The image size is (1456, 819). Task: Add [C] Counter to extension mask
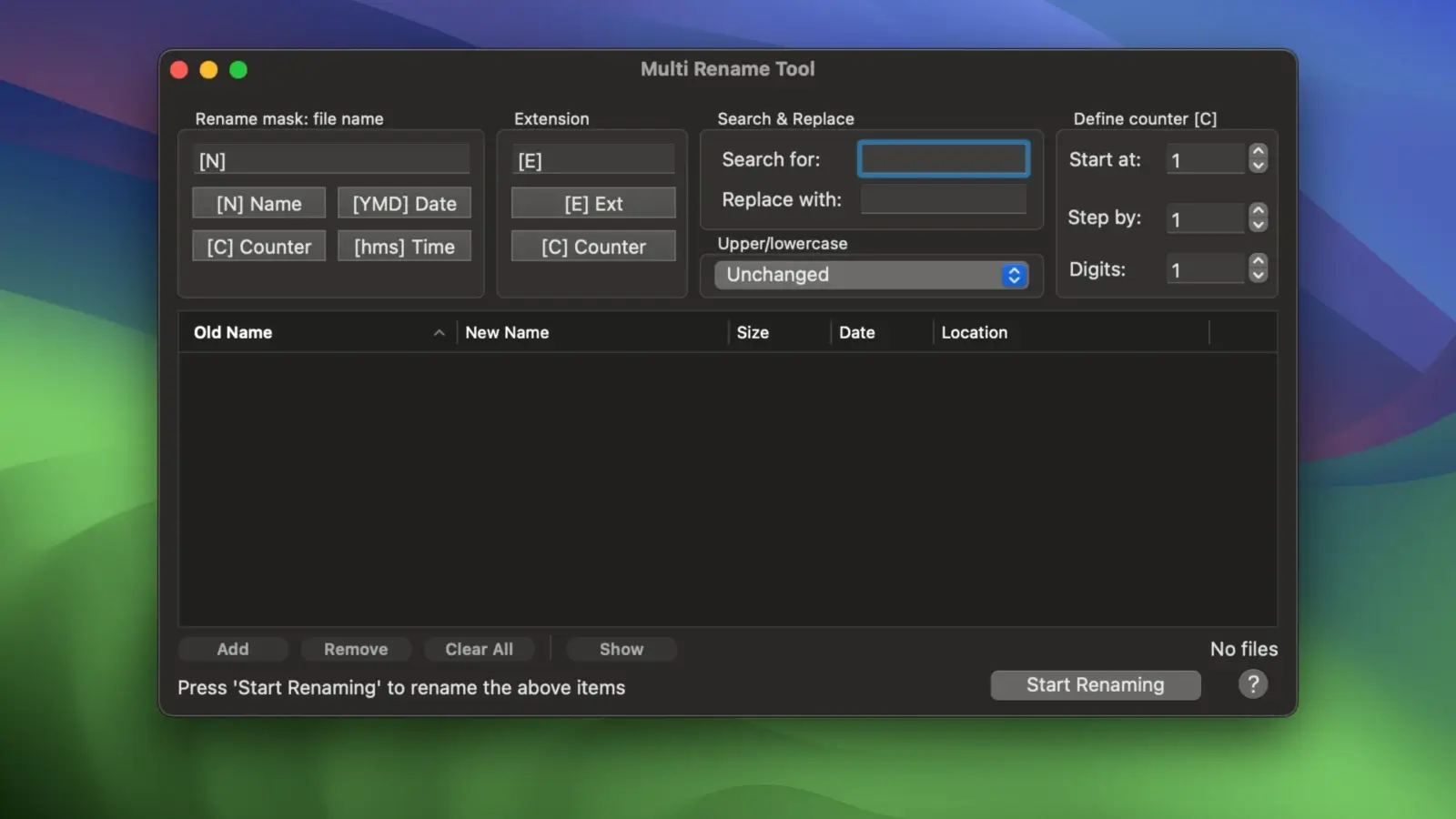(593, 247)
